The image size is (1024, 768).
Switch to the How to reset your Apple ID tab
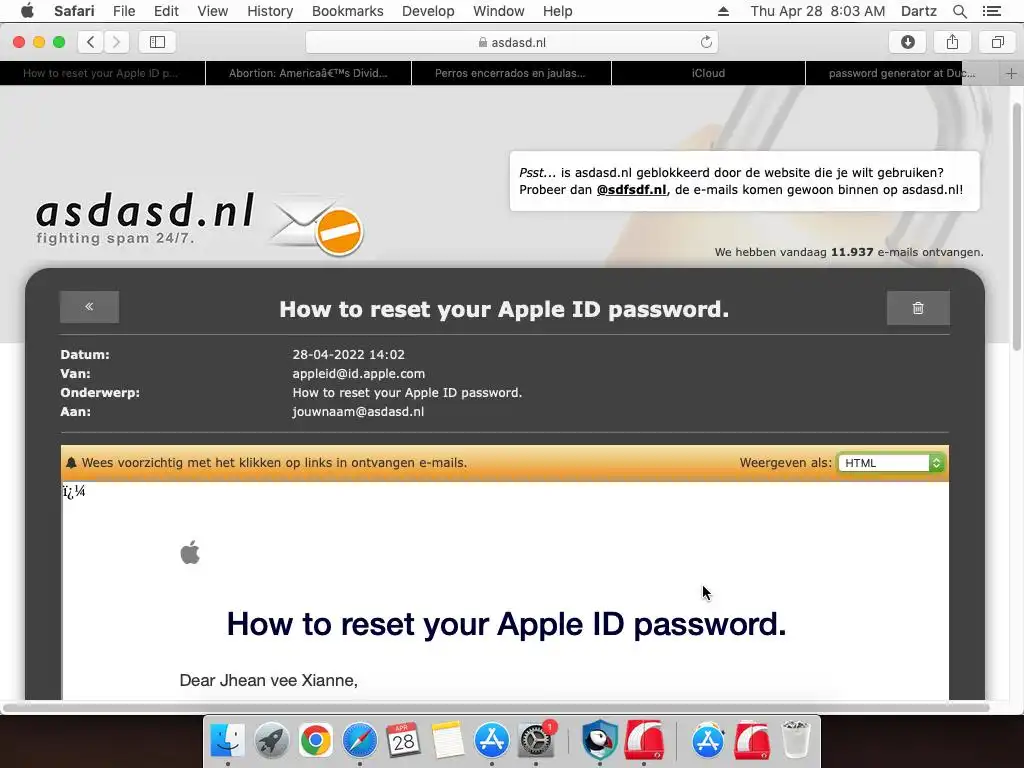(103, 73)
